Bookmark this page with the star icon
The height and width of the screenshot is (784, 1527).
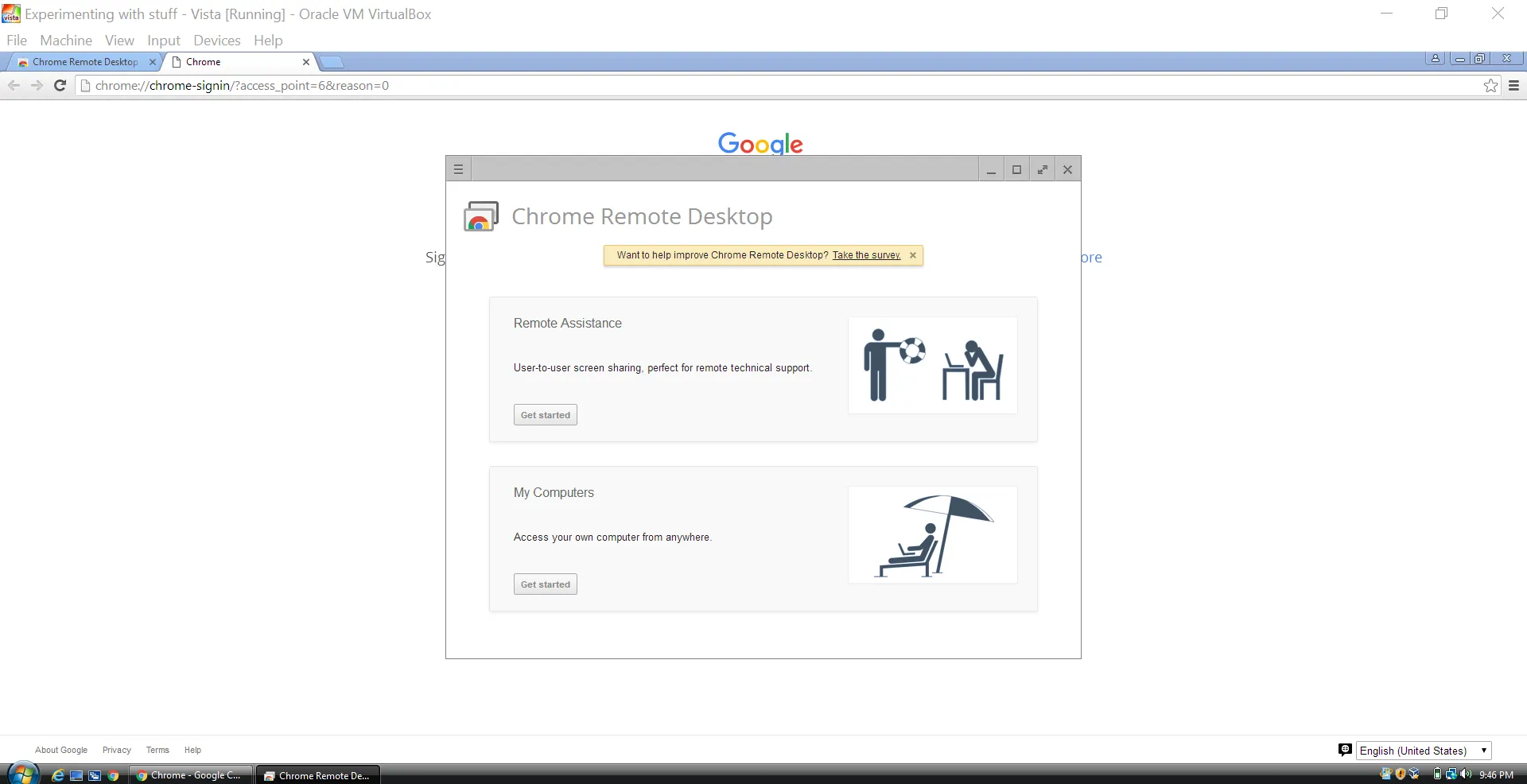[1490, 86]
